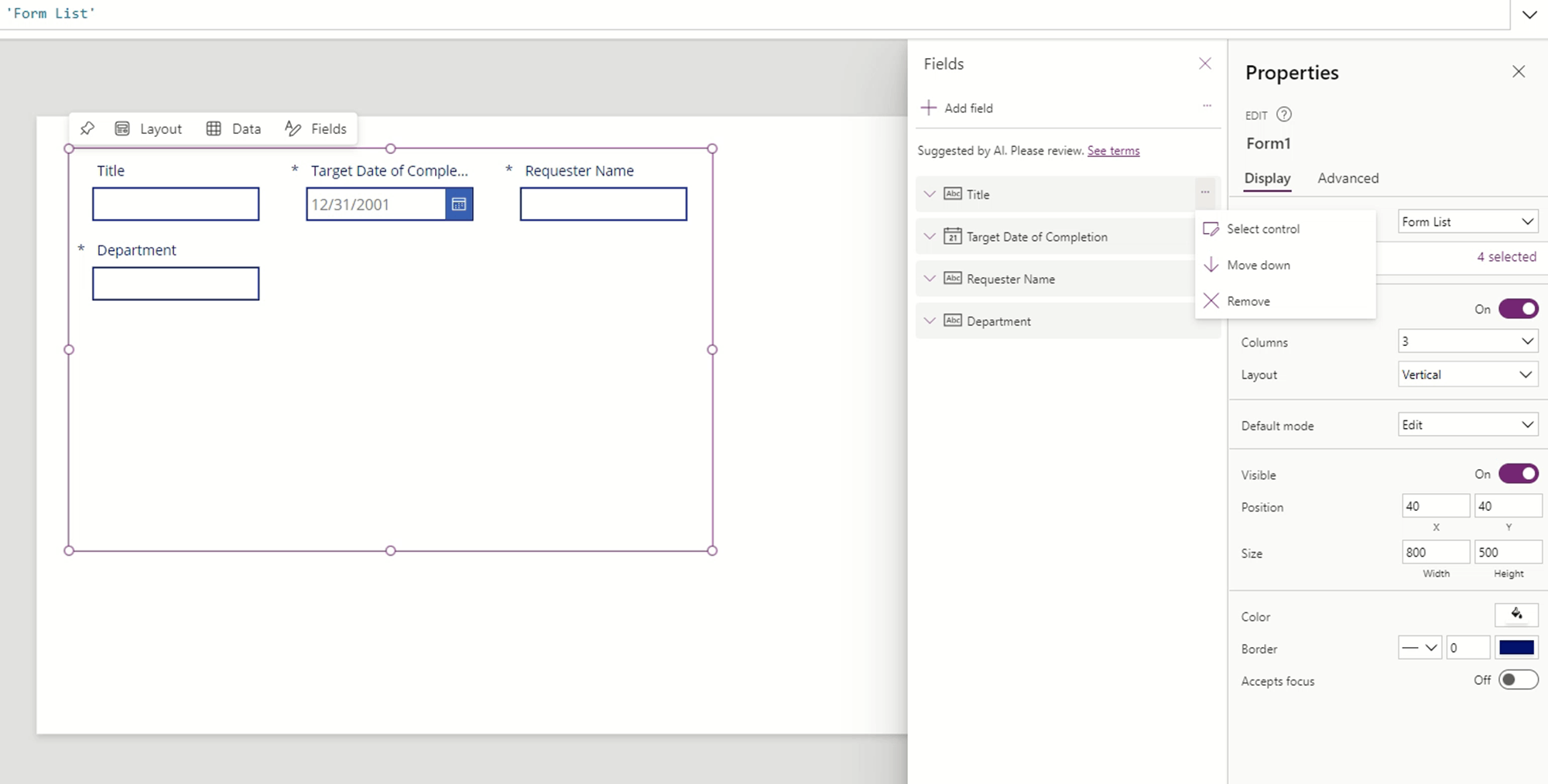Viewport: 1548px width, 784px height.
Task: Toggle the switch above Columns
Action: pyautogui.click(x=1518, y=309)
